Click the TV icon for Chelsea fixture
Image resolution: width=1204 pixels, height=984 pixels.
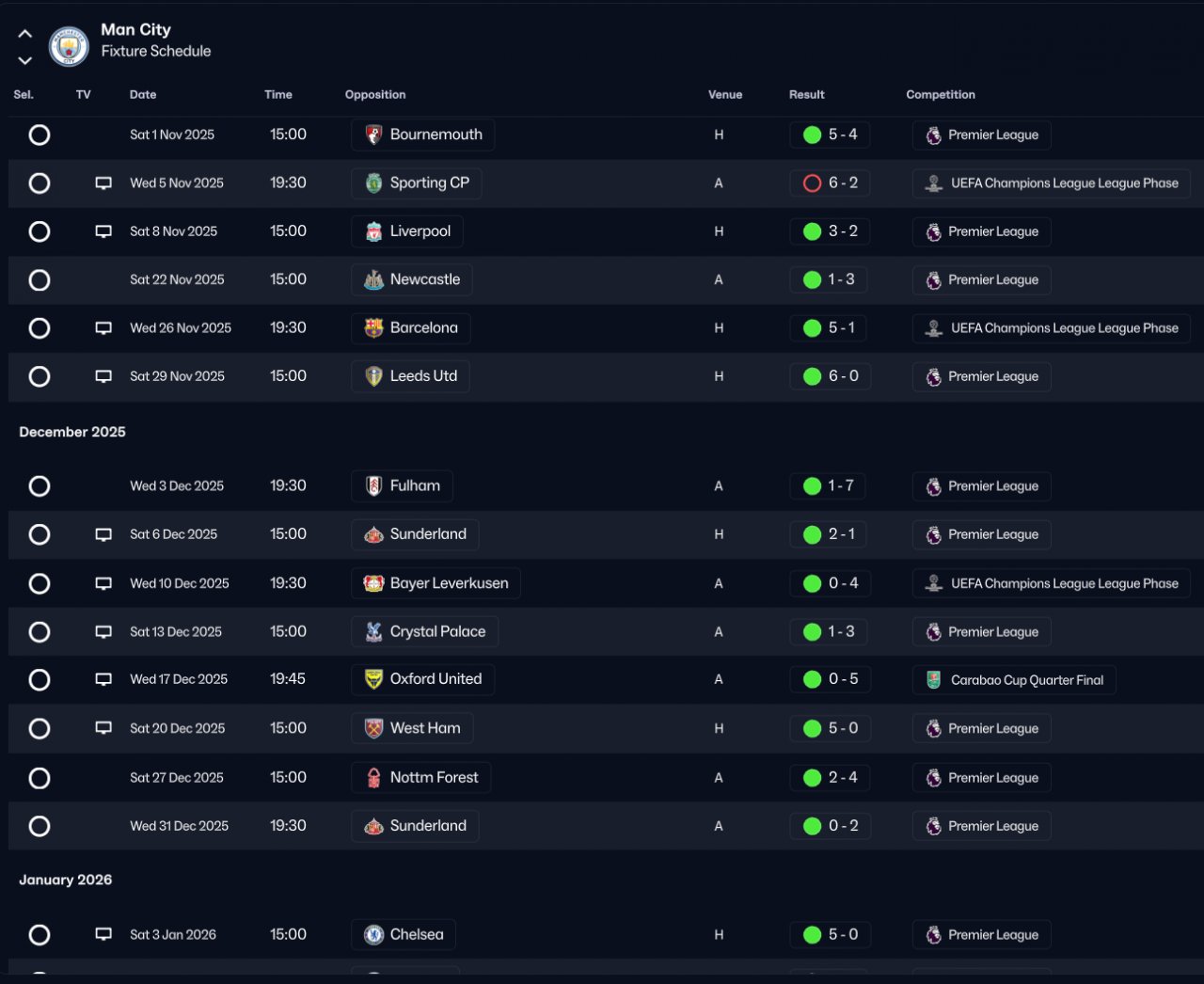(103, 935)
